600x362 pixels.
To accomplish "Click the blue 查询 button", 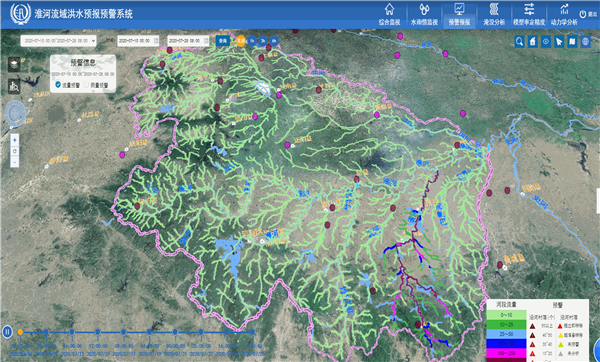I will [x=223, y=41].
